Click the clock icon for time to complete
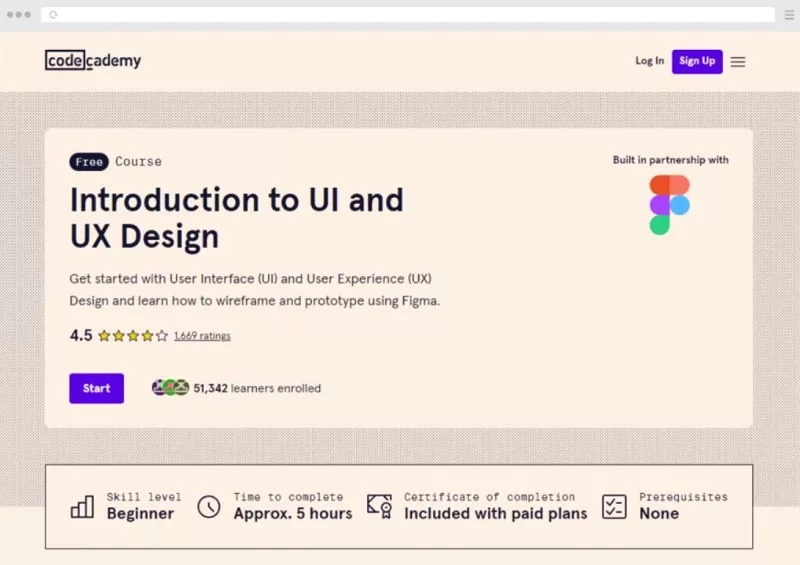800x565 pixels. click(x=209, y=507)
